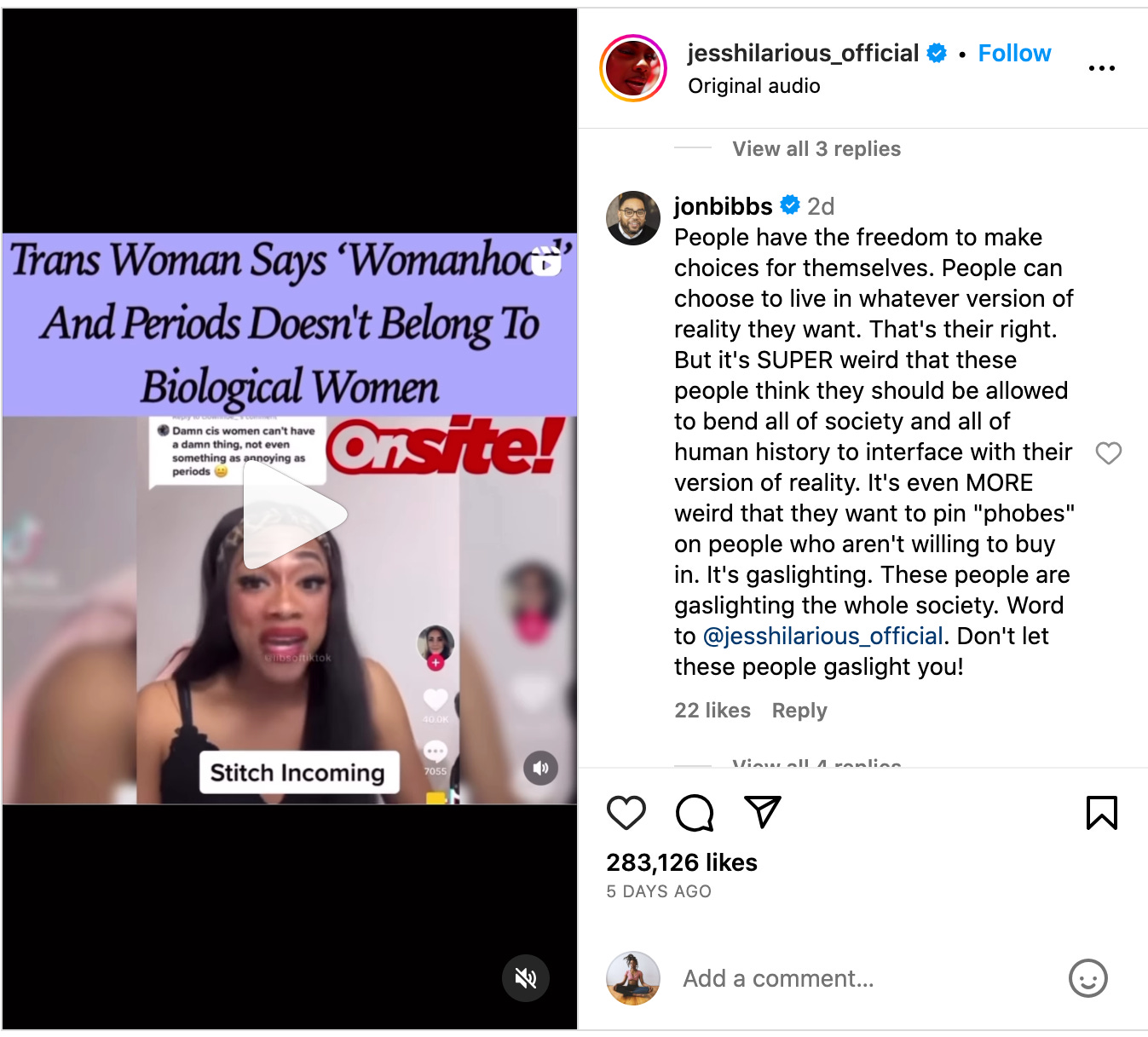Reply to jonbibbs's comment
This screenshot has height=1037, width=1148.
click(799, 711)
